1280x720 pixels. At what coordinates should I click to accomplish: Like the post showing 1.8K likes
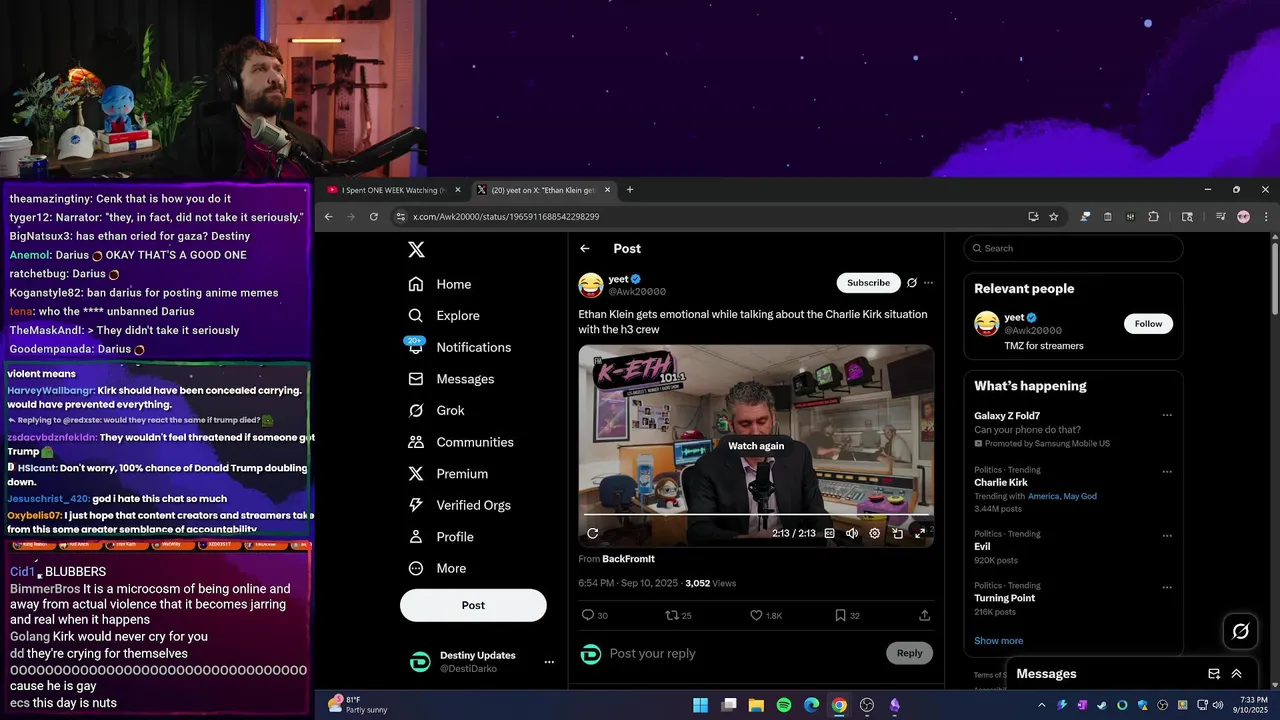point(766,616)
